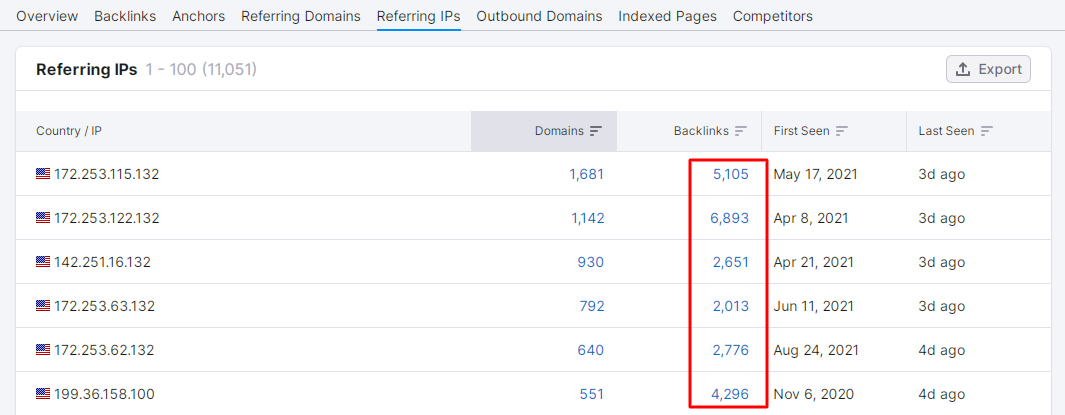Open the Overview tab
Screen dimensions: 1065x415
47,16
